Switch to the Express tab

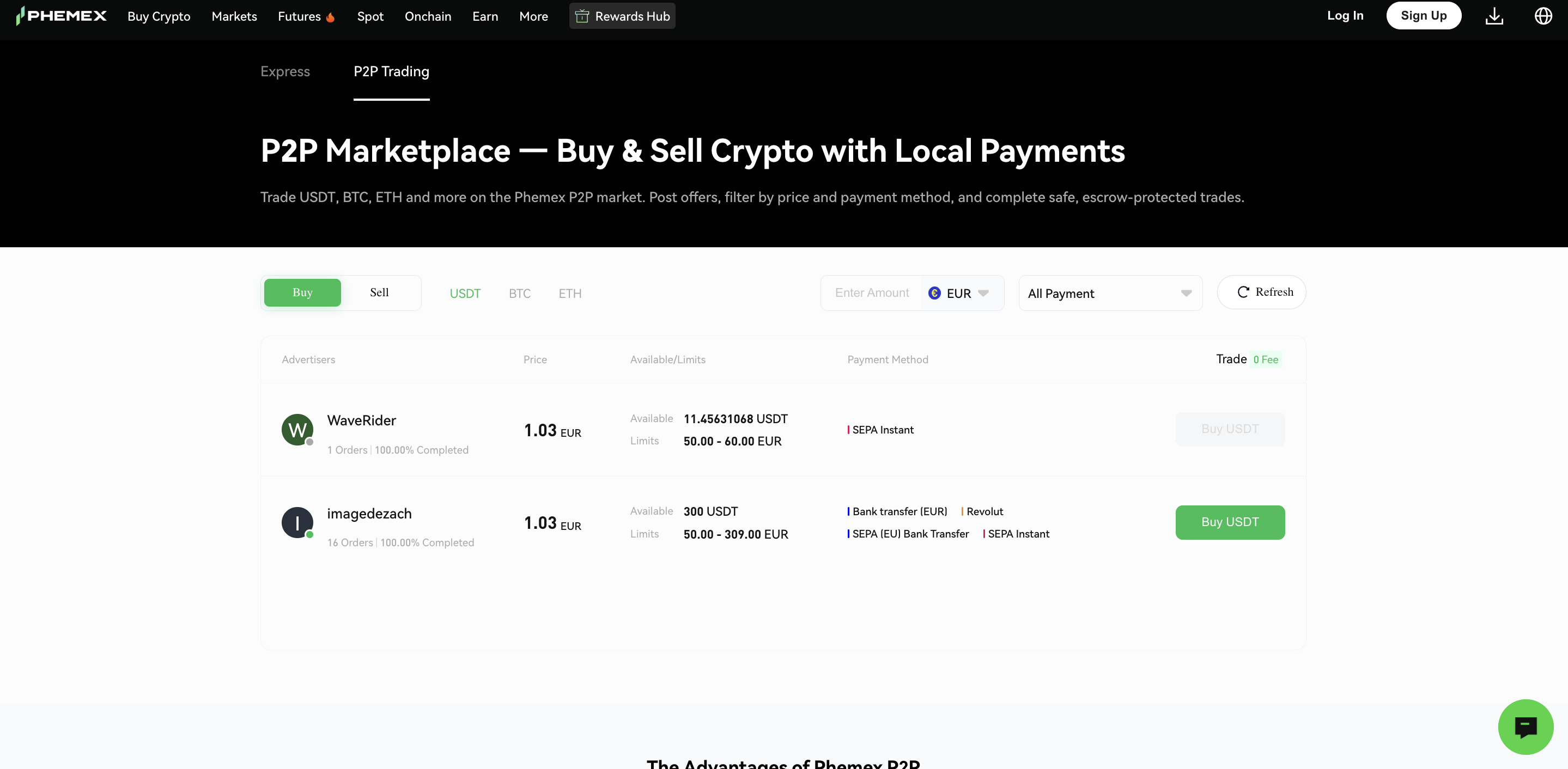[285, 71]
